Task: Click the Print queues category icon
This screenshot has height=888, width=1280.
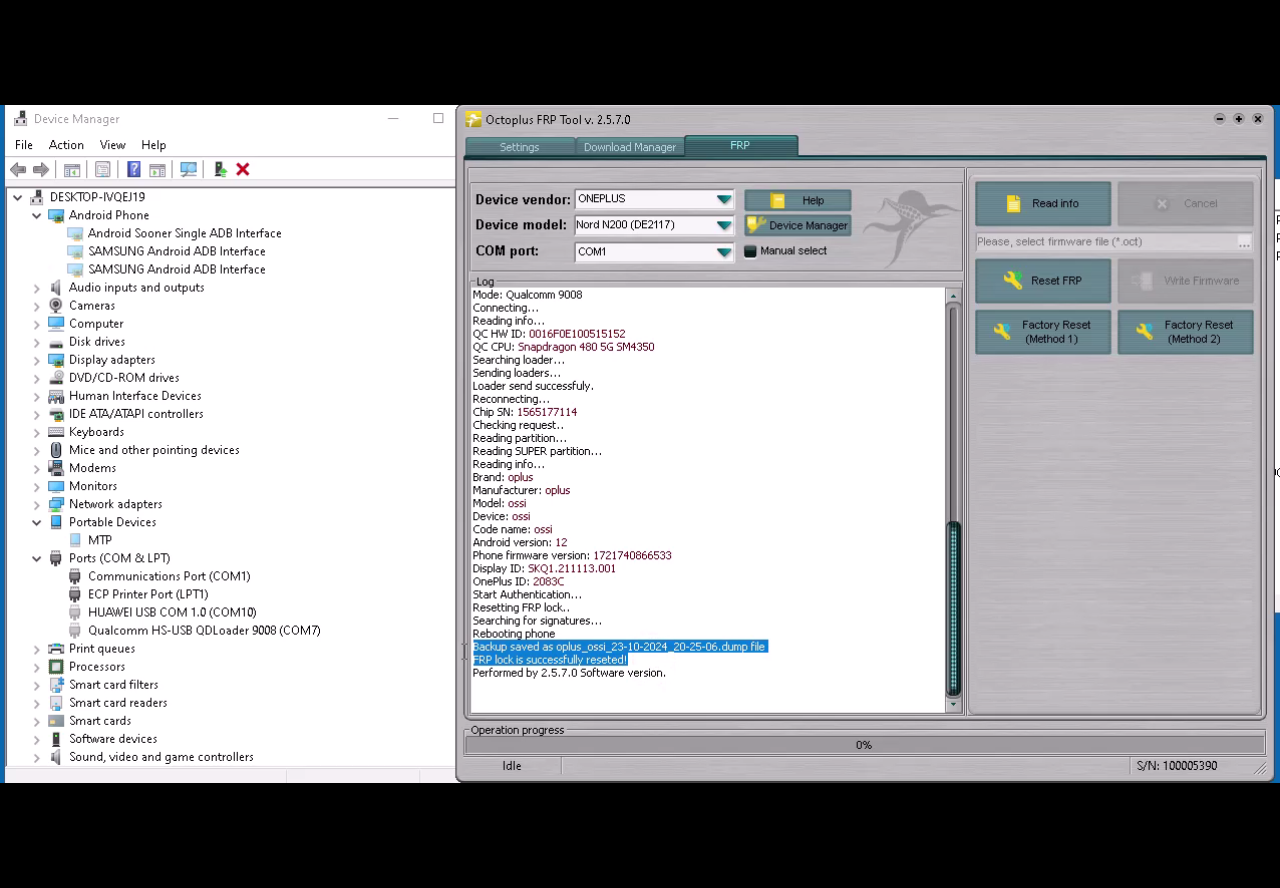Action: coord(56,649)
